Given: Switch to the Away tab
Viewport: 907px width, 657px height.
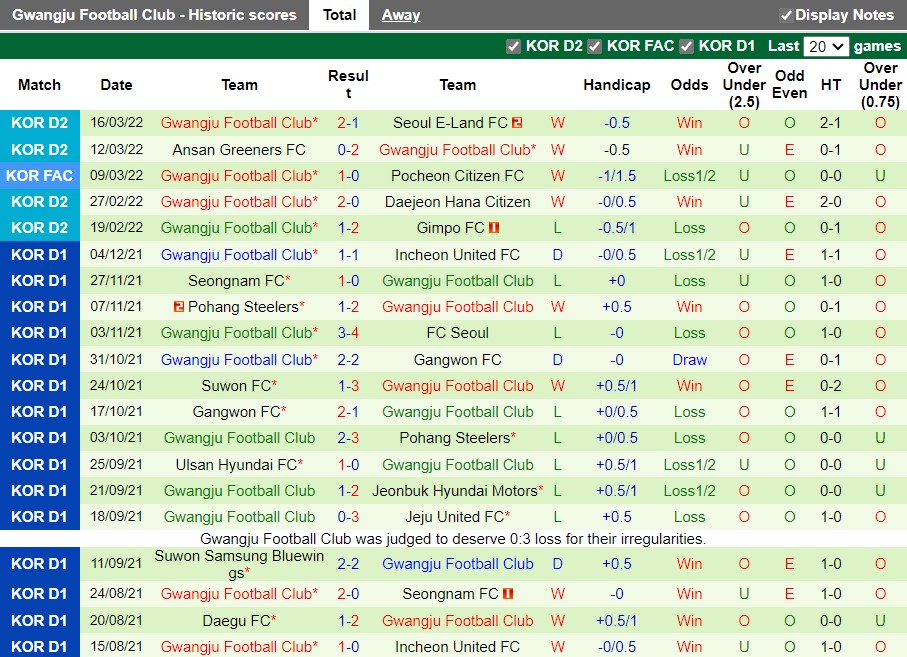Looking at the screenshot, I should (x=401, y=15).
